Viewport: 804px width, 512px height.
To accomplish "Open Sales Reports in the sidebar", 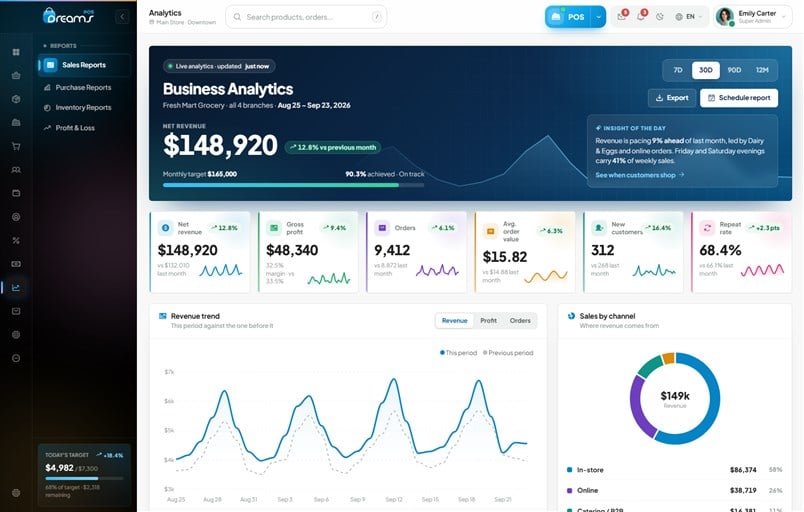I will 84,65.
